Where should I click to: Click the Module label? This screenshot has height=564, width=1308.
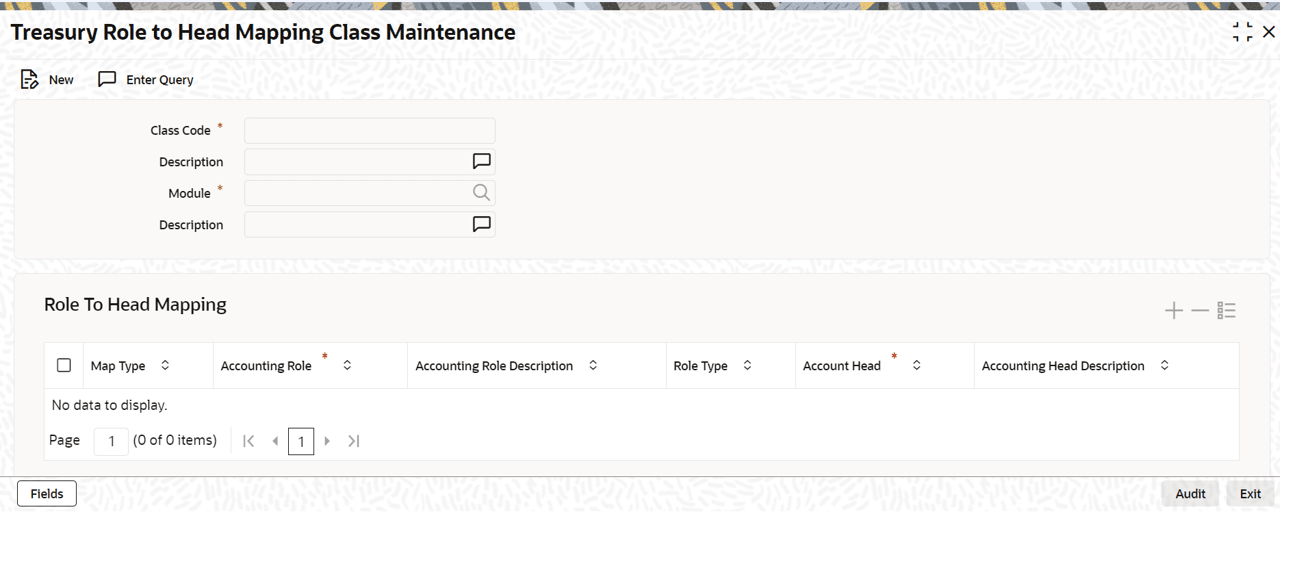189,193
